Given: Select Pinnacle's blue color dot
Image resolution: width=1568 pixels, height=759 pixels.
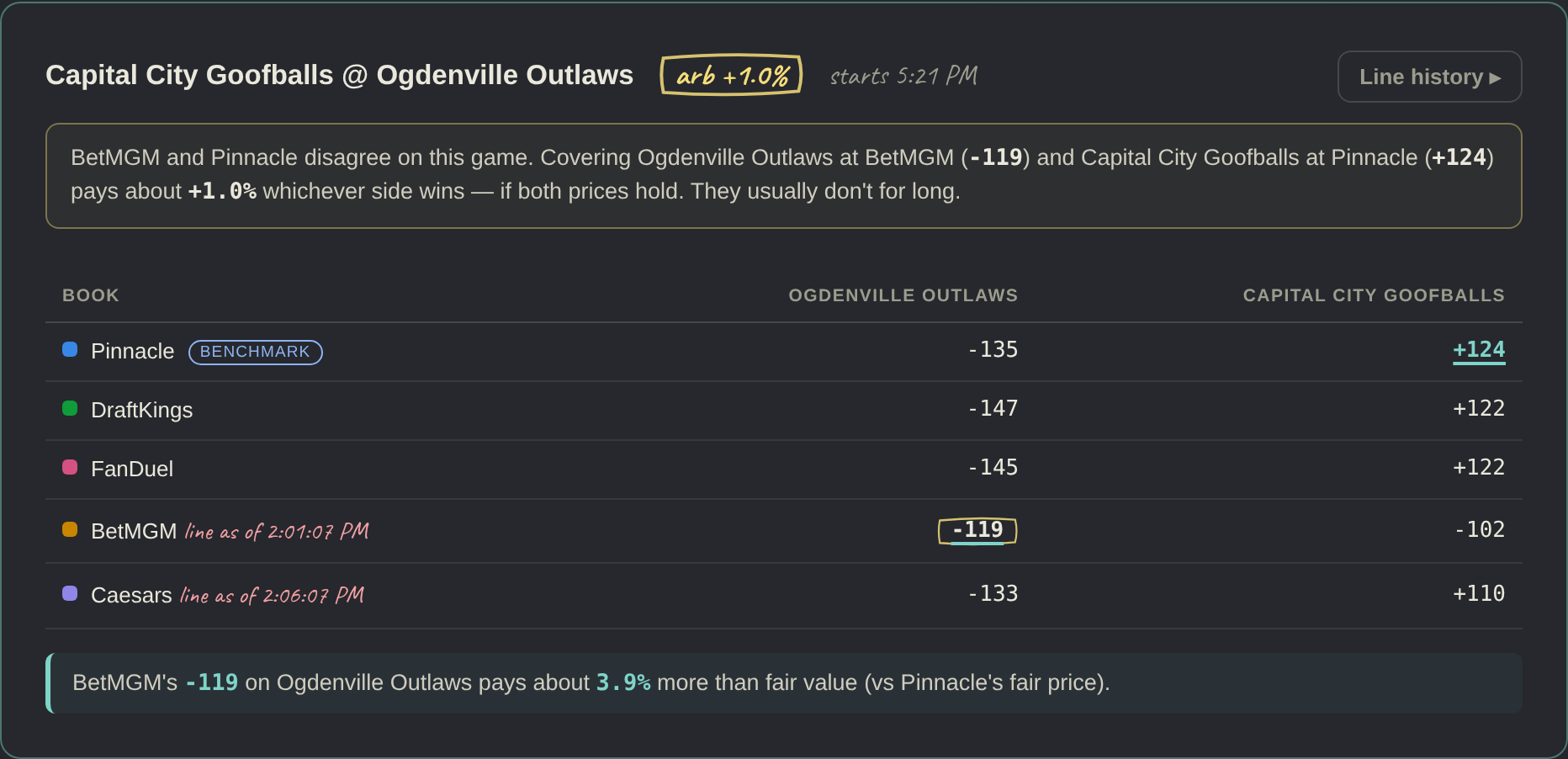Looking at the screenshot, I should click(x=70, y=349).
